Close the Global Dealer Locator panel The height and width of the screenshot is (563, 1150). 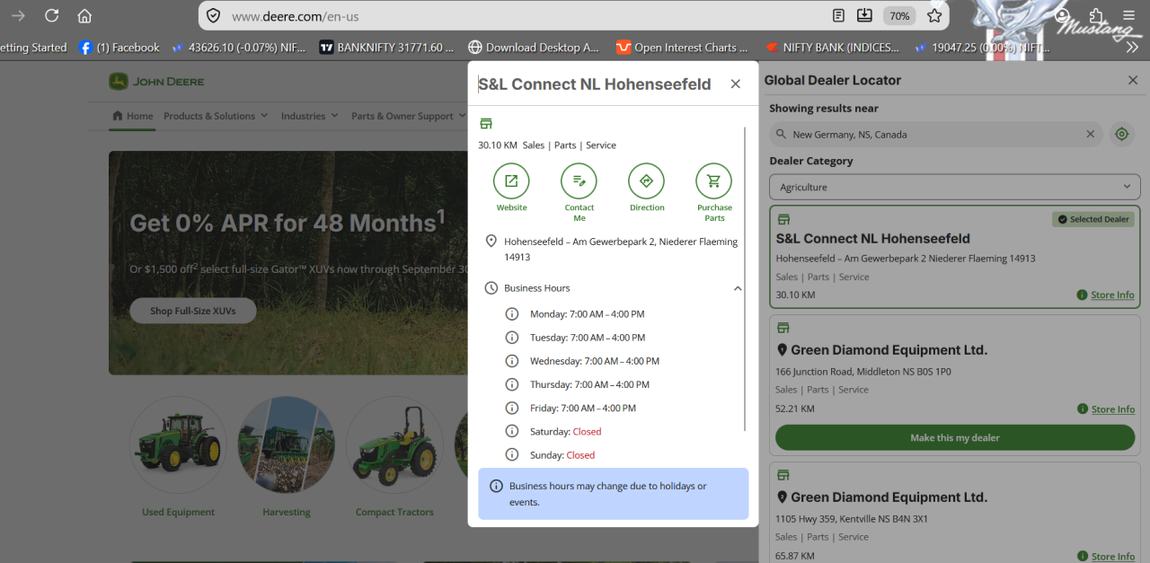(x=1132, y=81)
